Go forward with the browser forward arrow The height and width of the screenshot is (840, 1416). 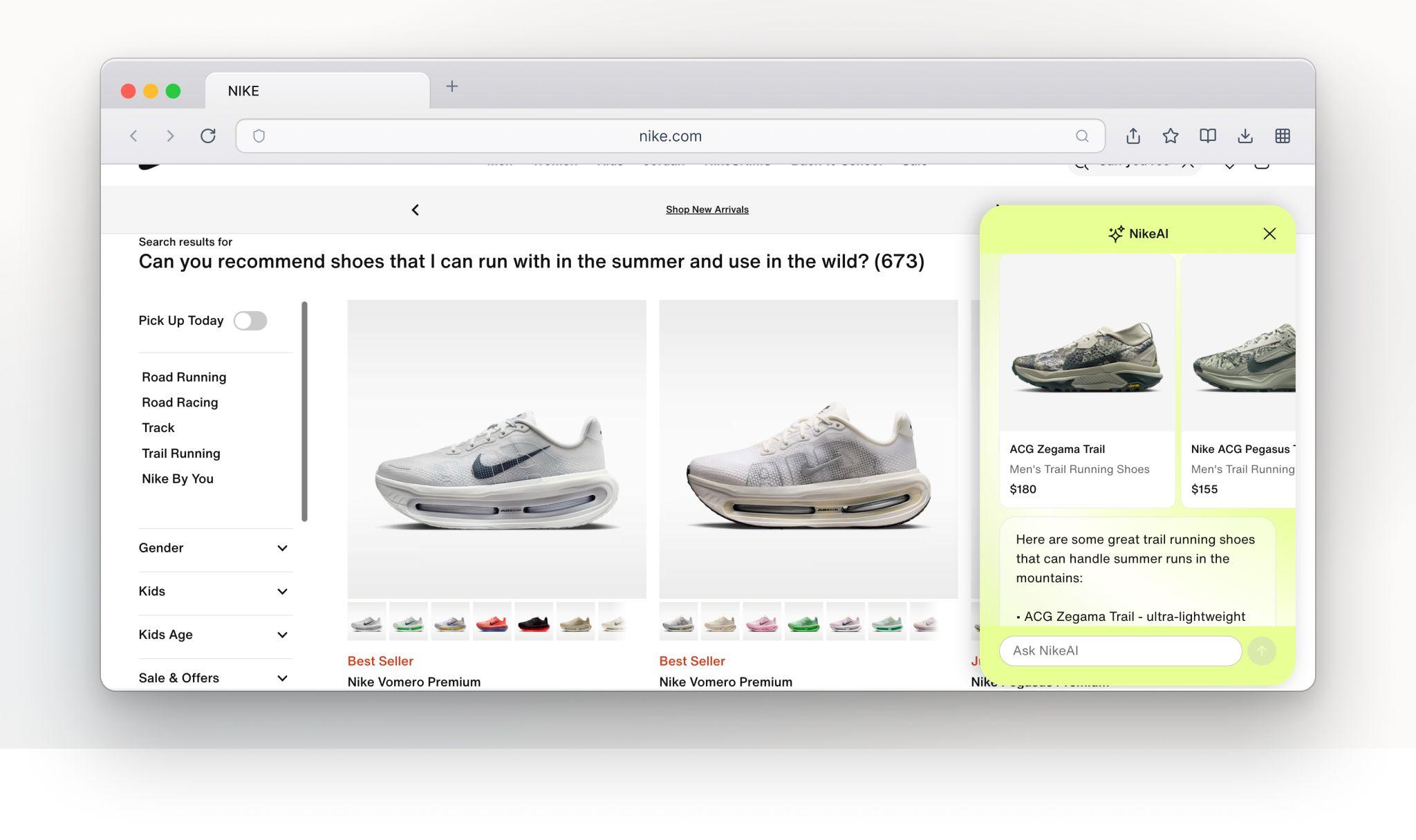pyautogui.click(x=170, y=136)
